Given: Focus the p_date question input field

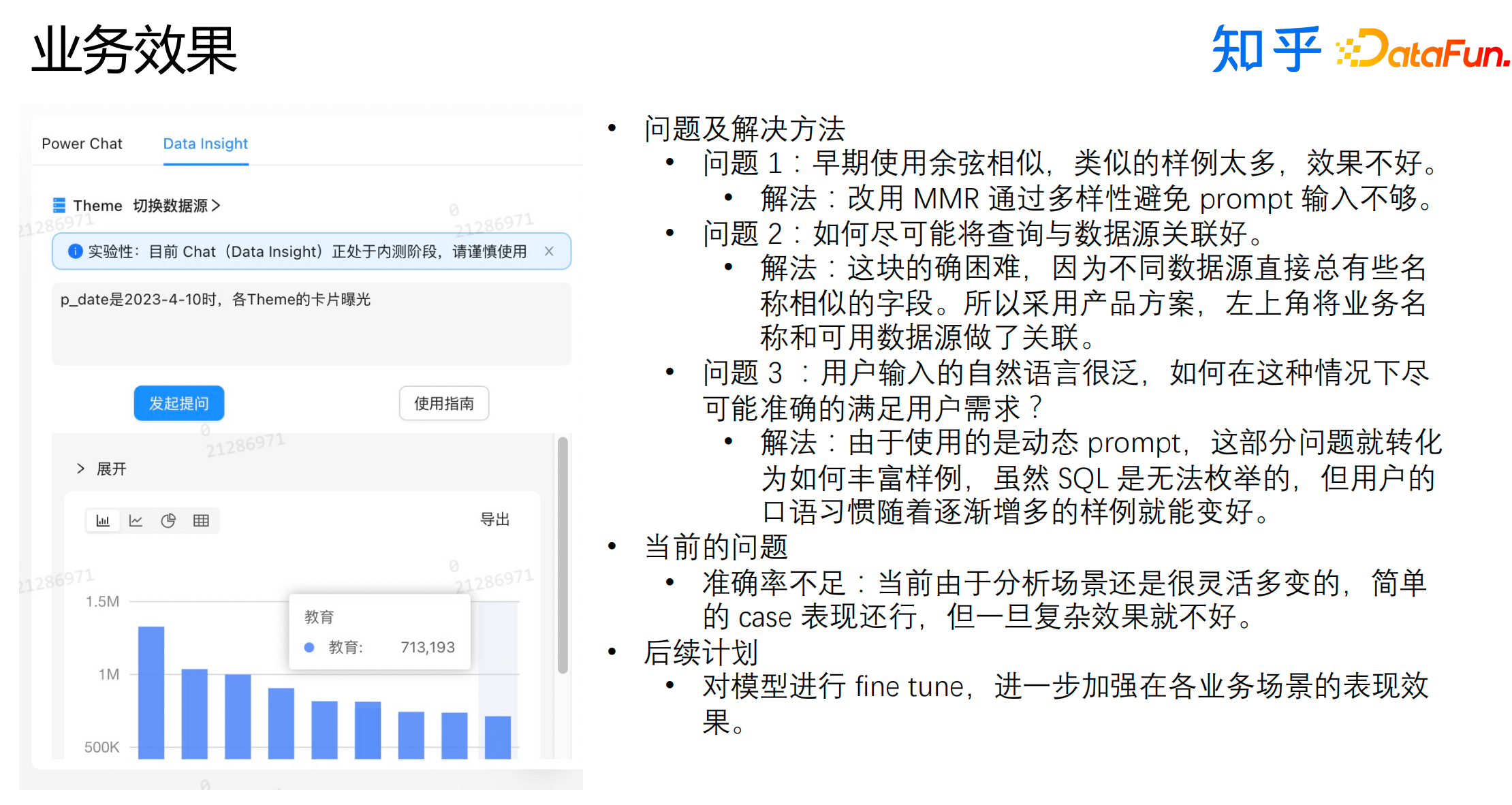Looking at the screenshot, I should 311,323.
